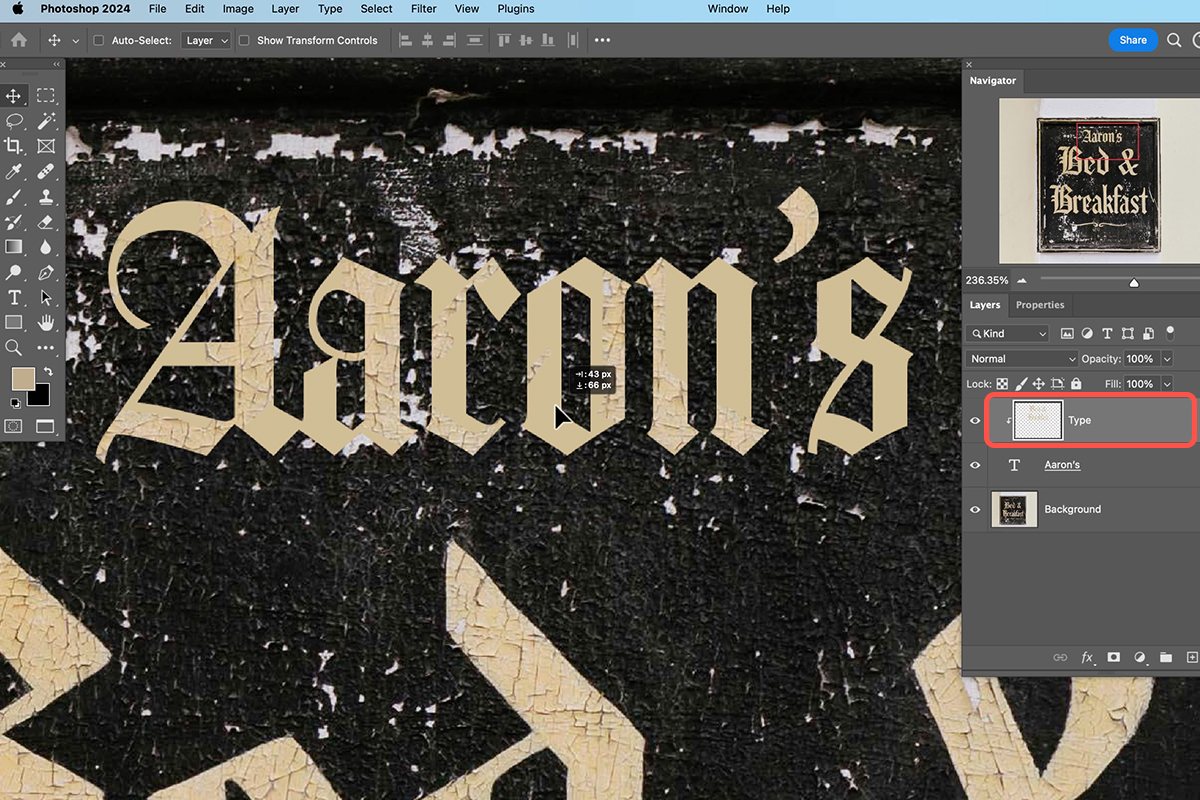Open the Normal blend mode dropdown
The height and width of the screenshot is (800, 1200).
(1022, 359)
